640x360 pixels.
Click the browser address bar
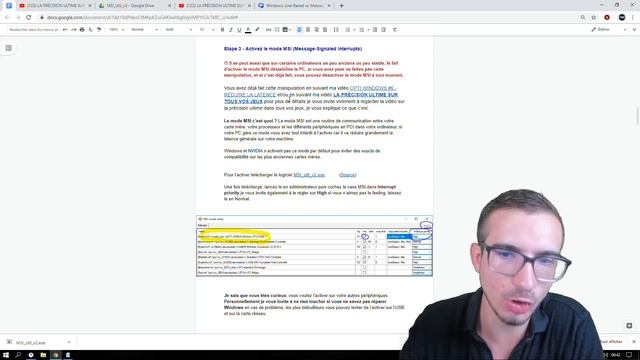(x=306, y=18)
